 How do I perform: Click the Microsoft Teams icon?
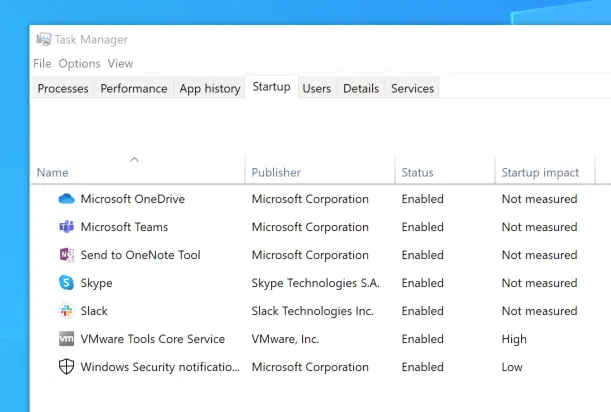pos(67,227)
